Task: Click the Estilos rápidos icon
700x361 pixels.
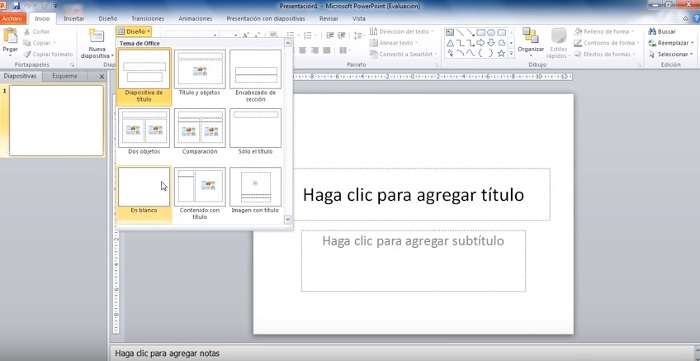Action: 558,36
